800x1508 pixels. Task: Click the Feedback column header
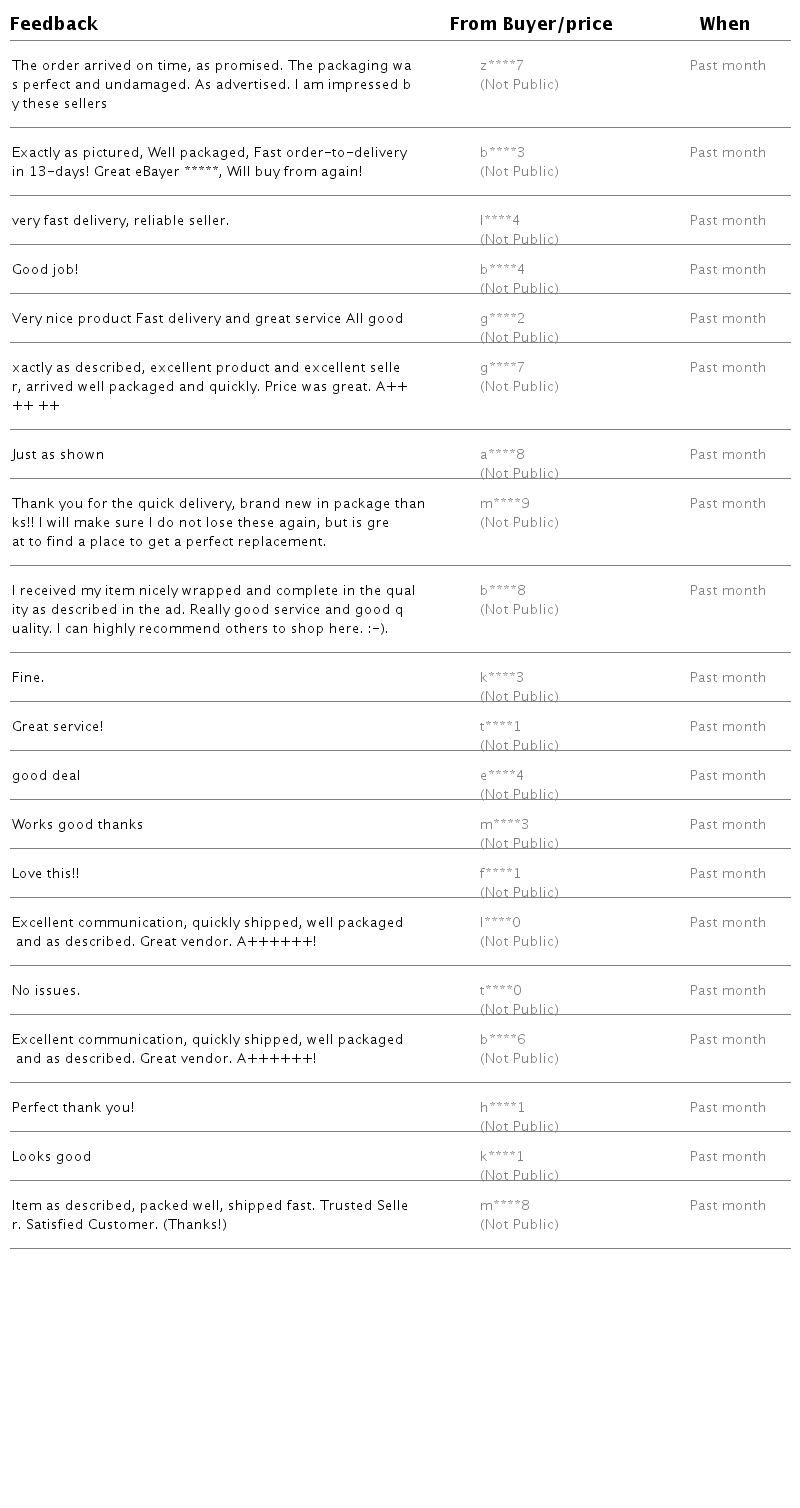pyautogui.click(x=54, y=24)
